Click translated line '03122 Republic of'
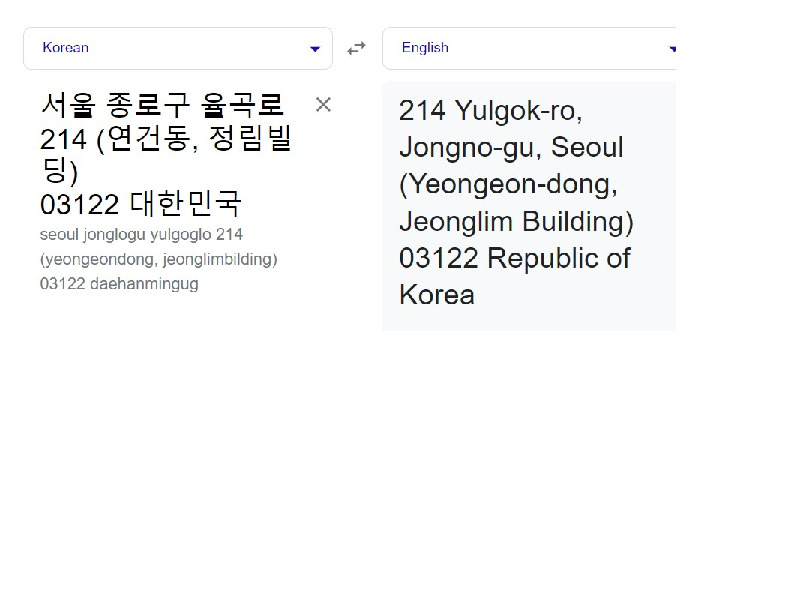Viewport: 792px width, 612px height. click(514, 258)
